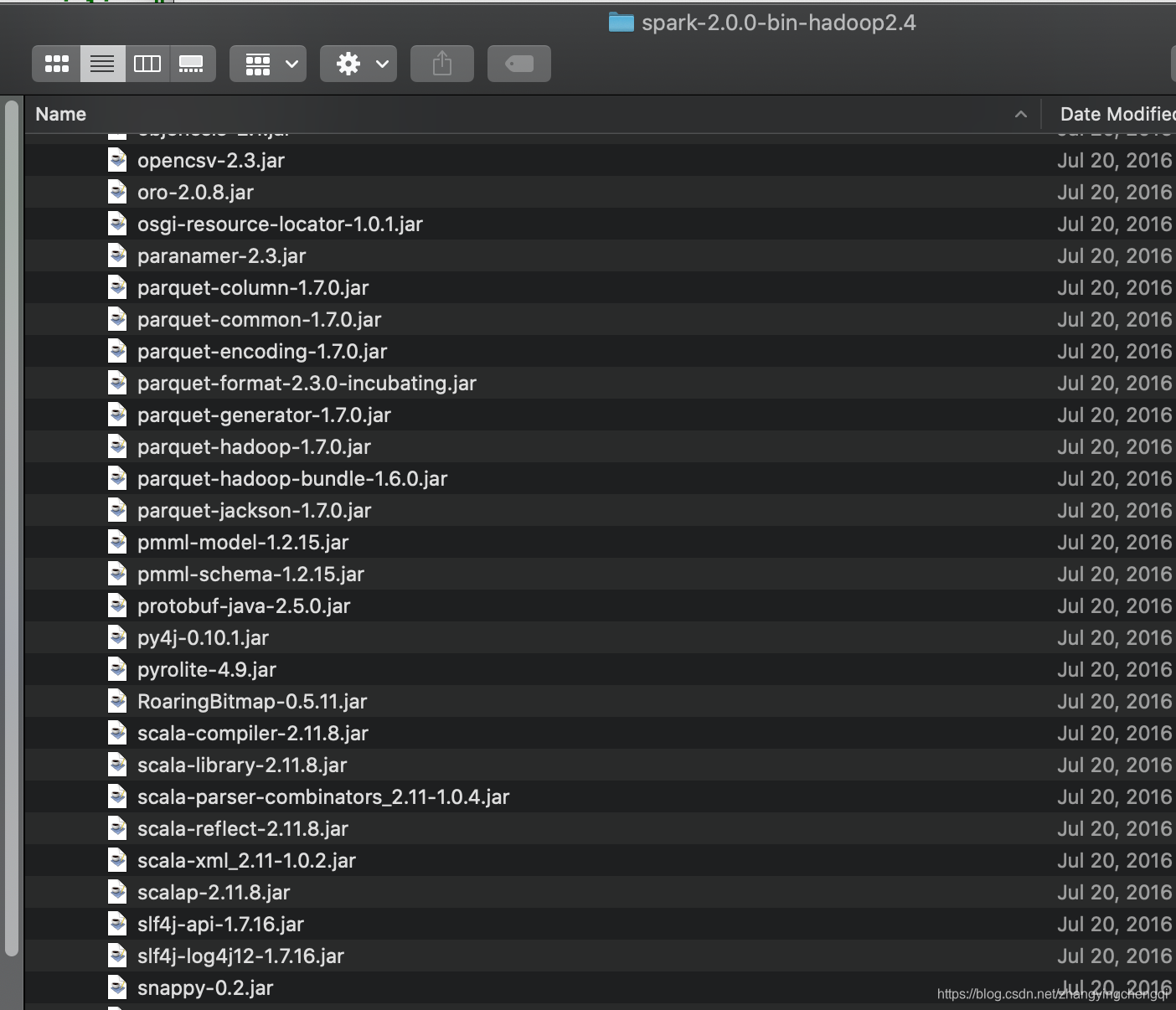
Task: Open the group-by arrangement dropdown
Action: click(268, 64)
